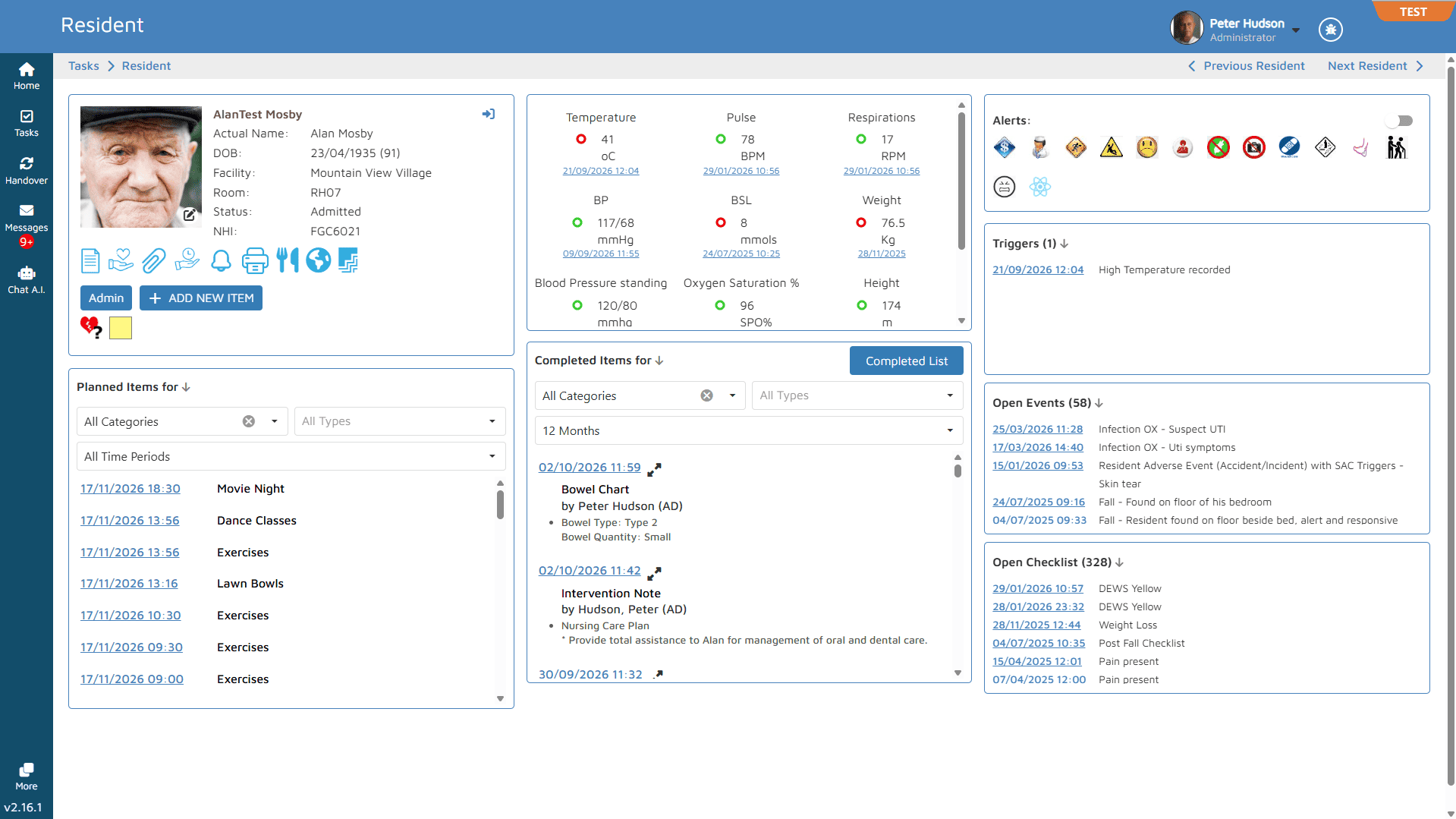Image resolution: width=1456 pixels, height=819 pixels.
Task: Click the sad yellow face alert icon
Action: click(1147, 147)
